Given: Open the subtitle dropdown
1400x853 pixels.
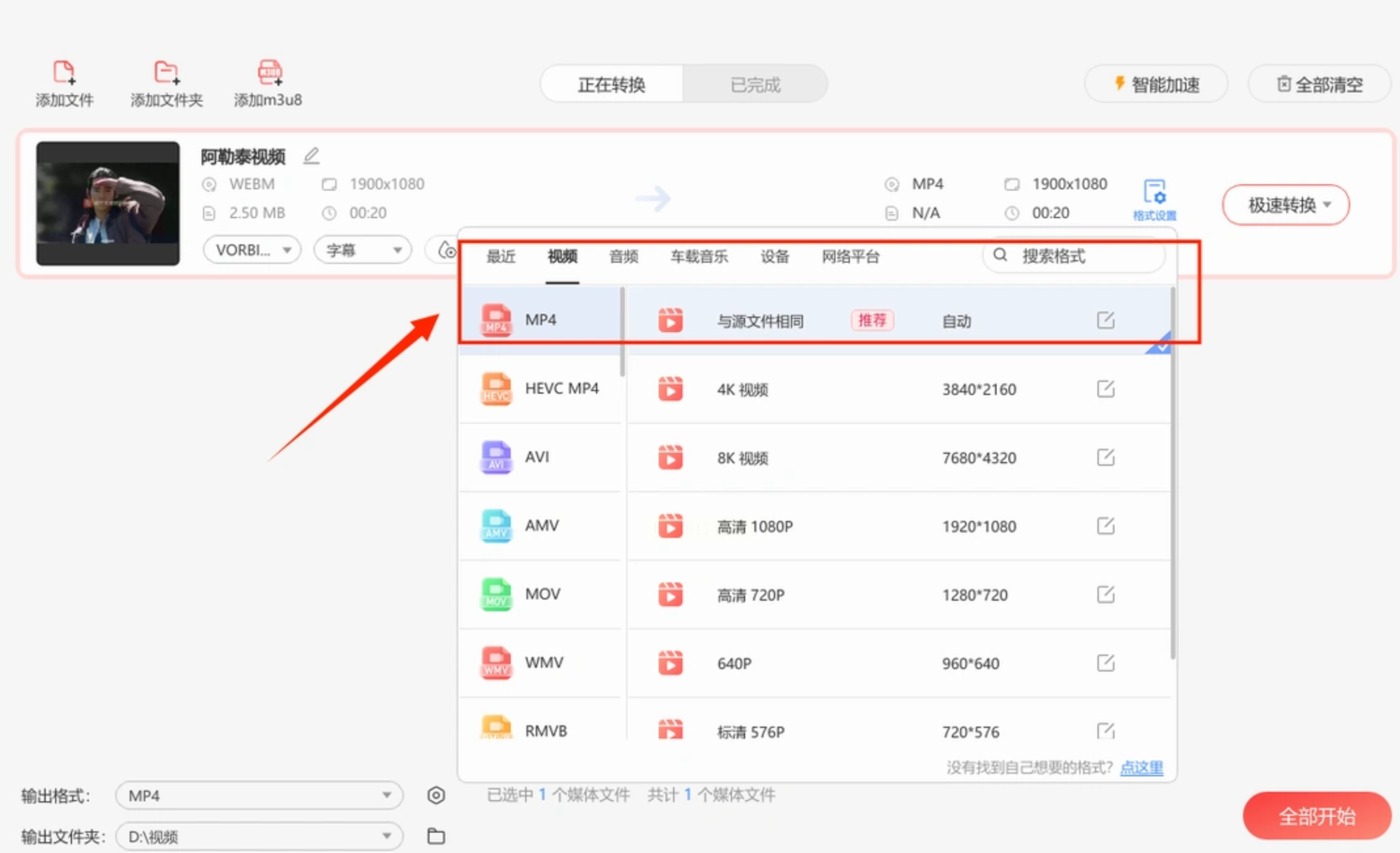Looking at the screenshot, I should click(363, 250).
